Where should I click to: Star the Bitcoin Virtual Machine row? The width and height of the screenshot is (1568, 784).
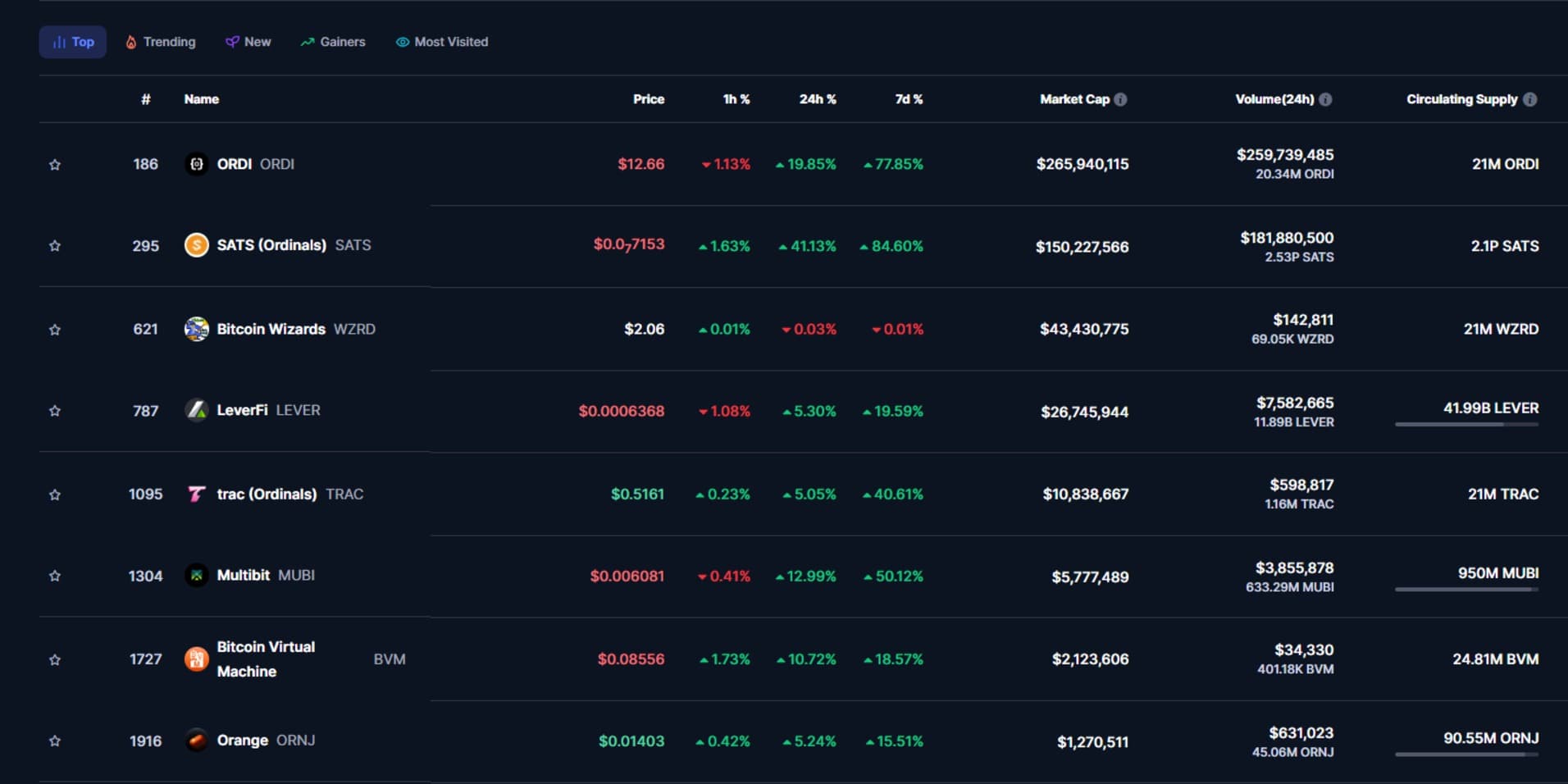(x=55, y=659)
